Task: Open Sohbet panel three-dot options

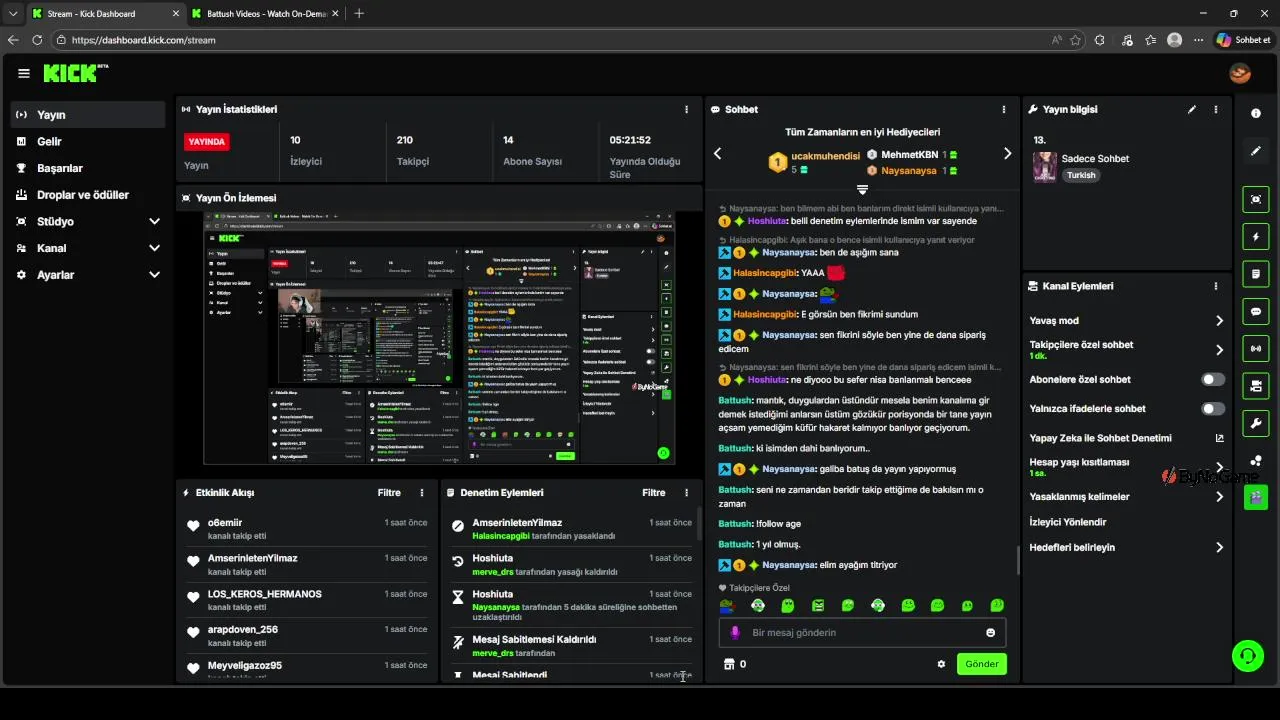Action: point(1004,109)
